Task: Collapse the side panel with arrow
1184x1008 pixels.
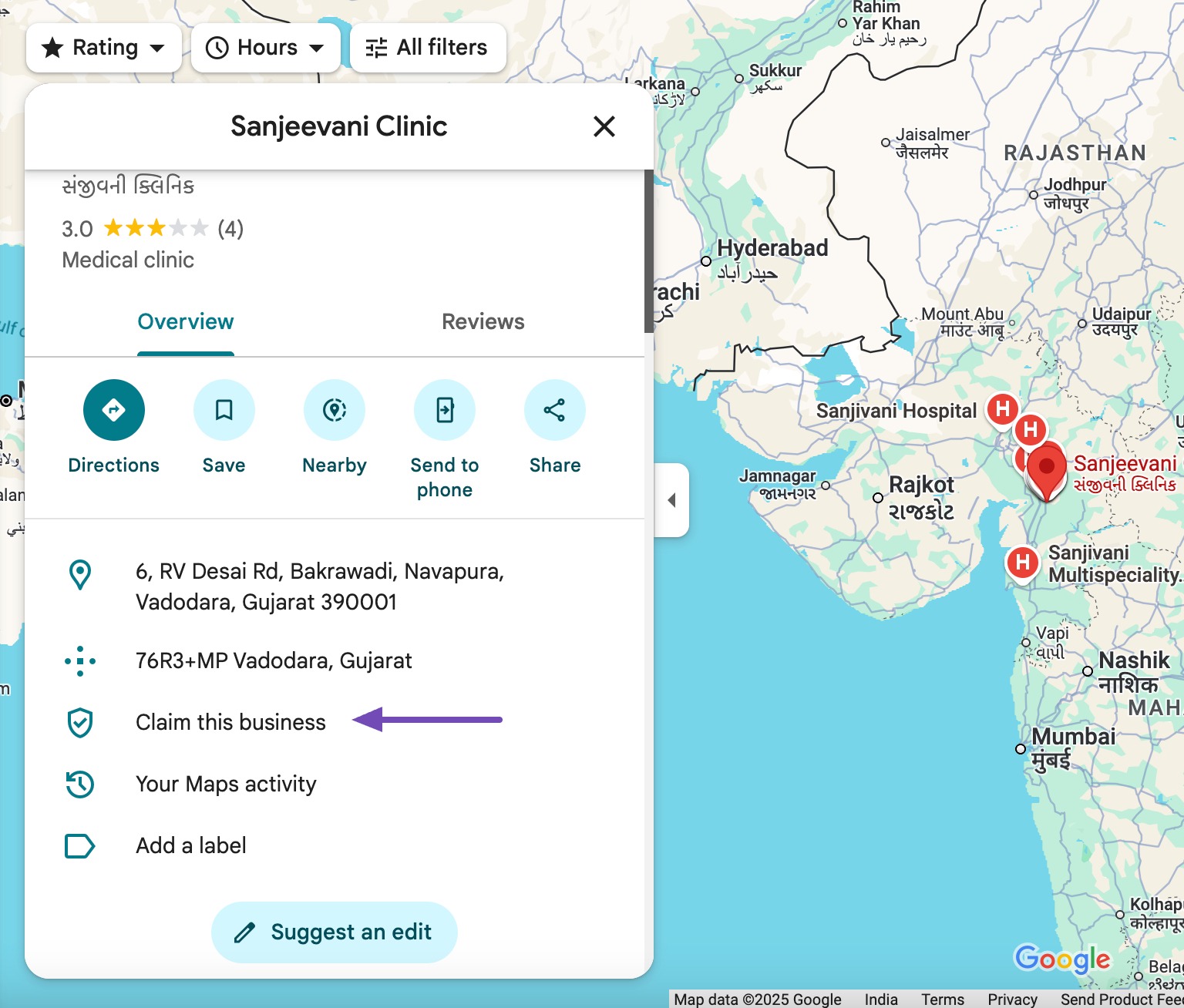Action: (x=671, y=500)
